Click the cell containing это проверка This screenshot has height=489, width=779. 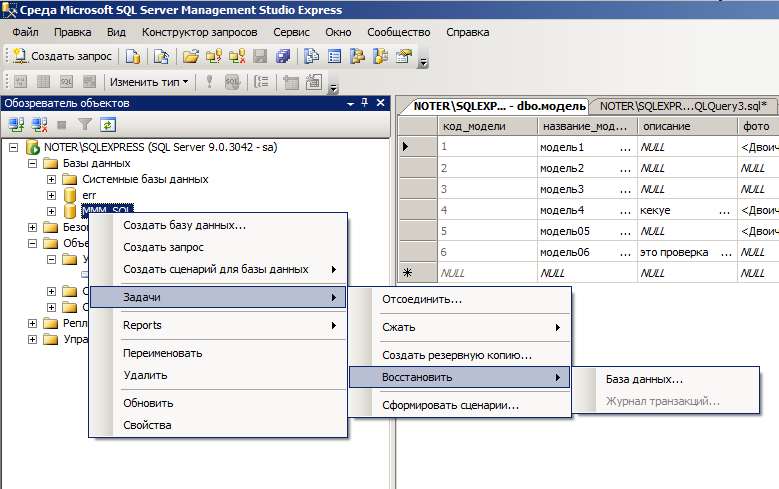(x=687, y=252)
